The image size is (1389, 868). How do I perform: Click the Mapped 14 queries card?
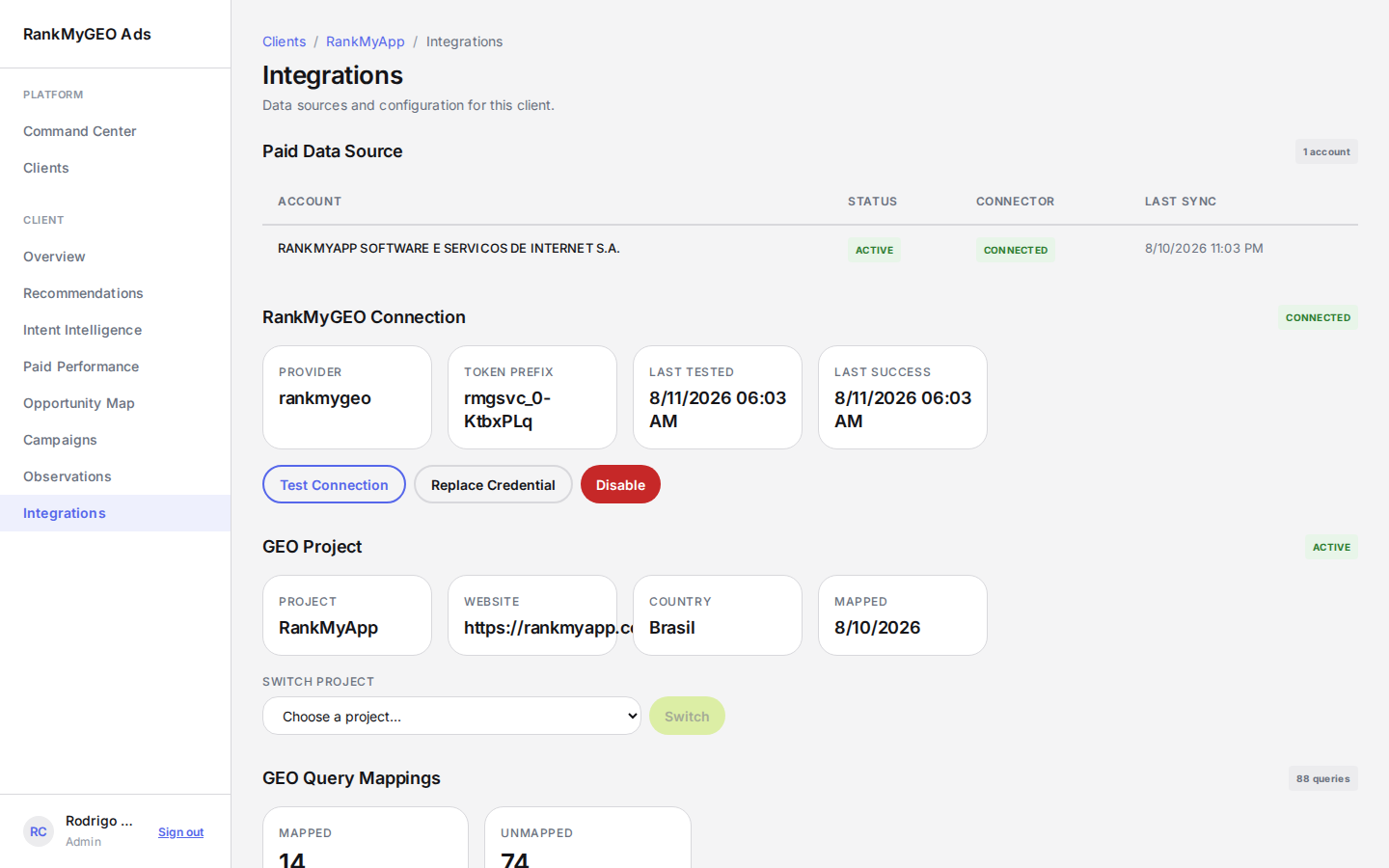366,837
